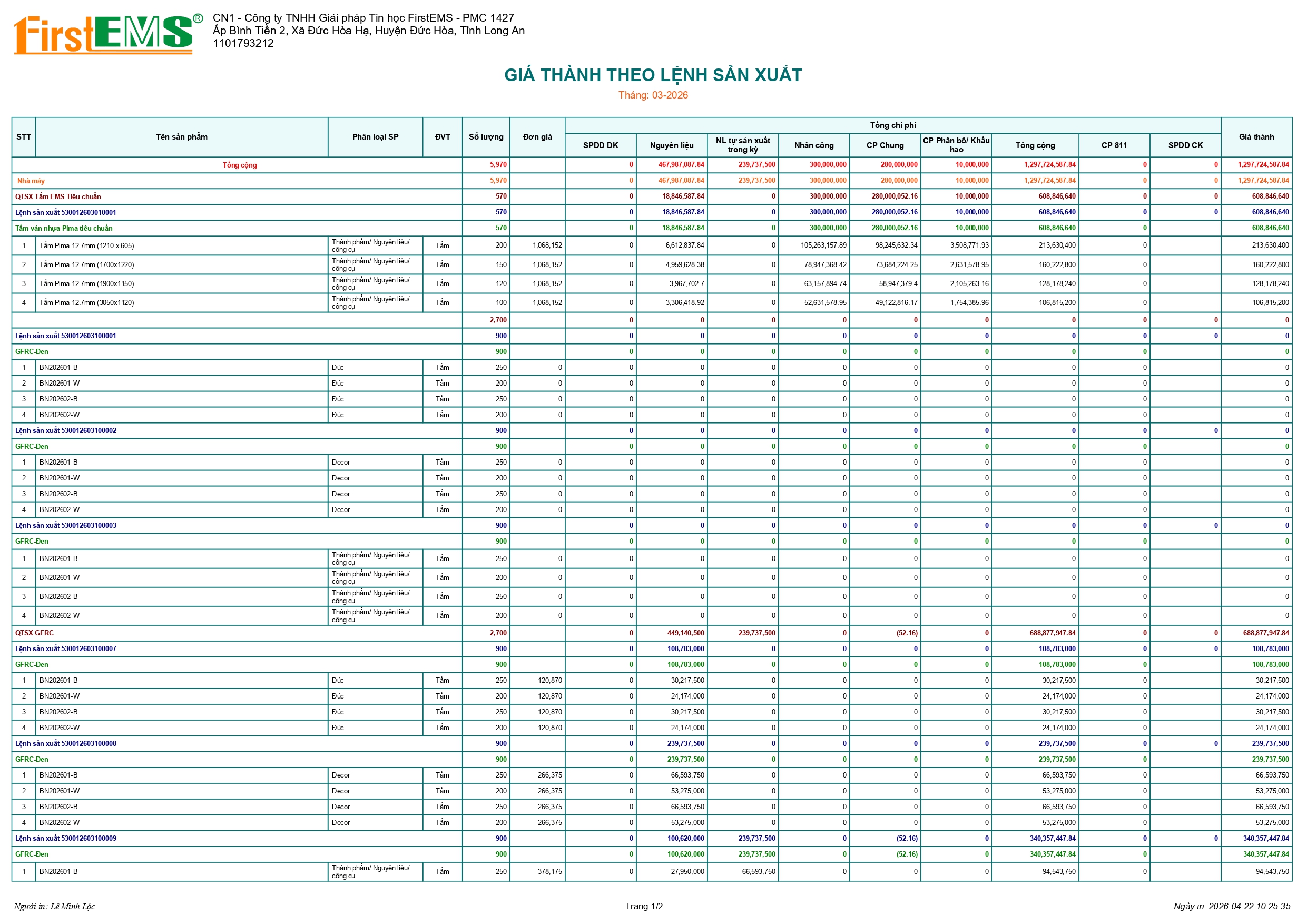This screenshot has height=924, width=1307.
Task: Click the QTSX GFRC Giá thành 688,877,947.84
Action: tap(1266, 633)
